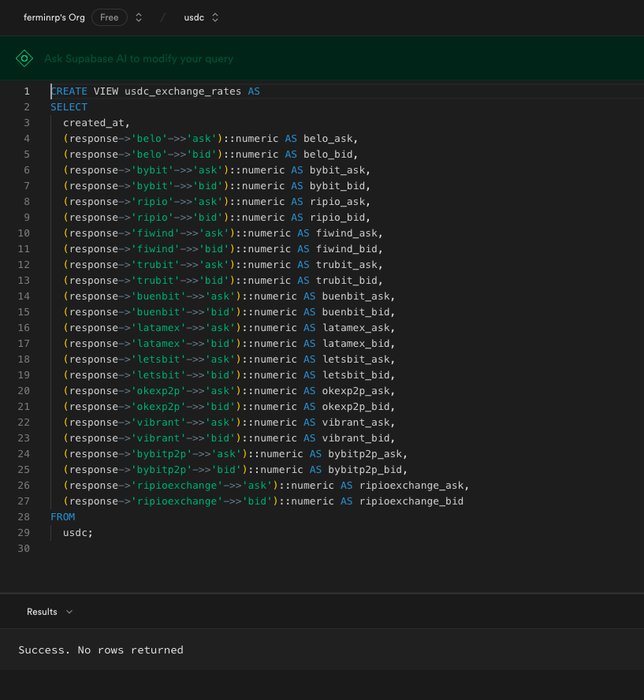The width and height of the screenshot is (644, 700).
Task: Click the Results tab label
Action: pos(42,612)
